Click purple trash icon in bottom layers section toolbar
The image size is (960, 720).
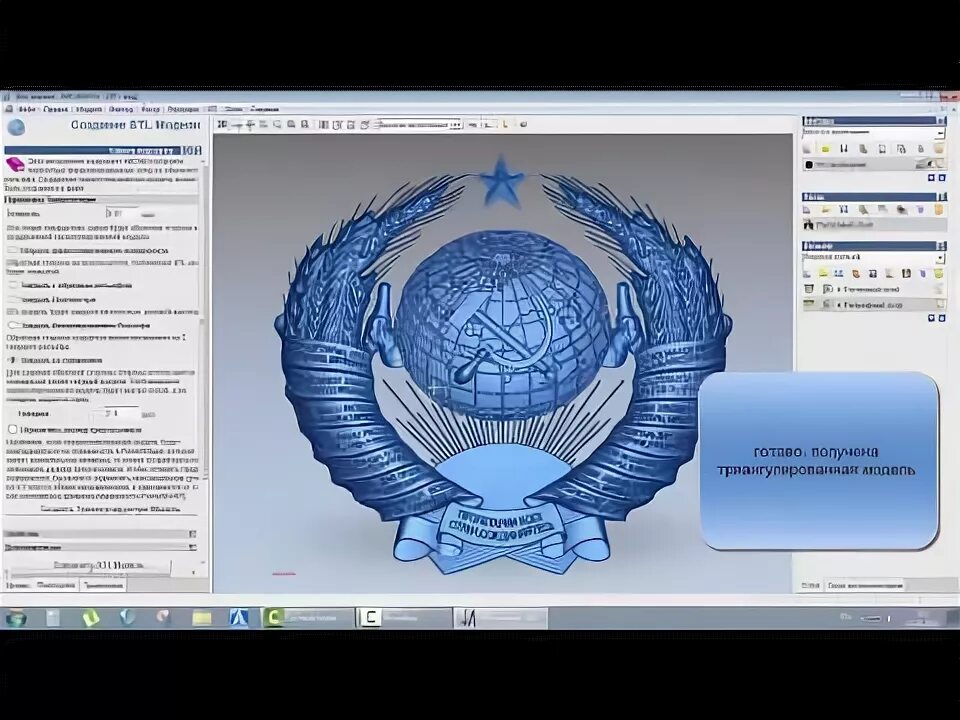click(923, 273)
